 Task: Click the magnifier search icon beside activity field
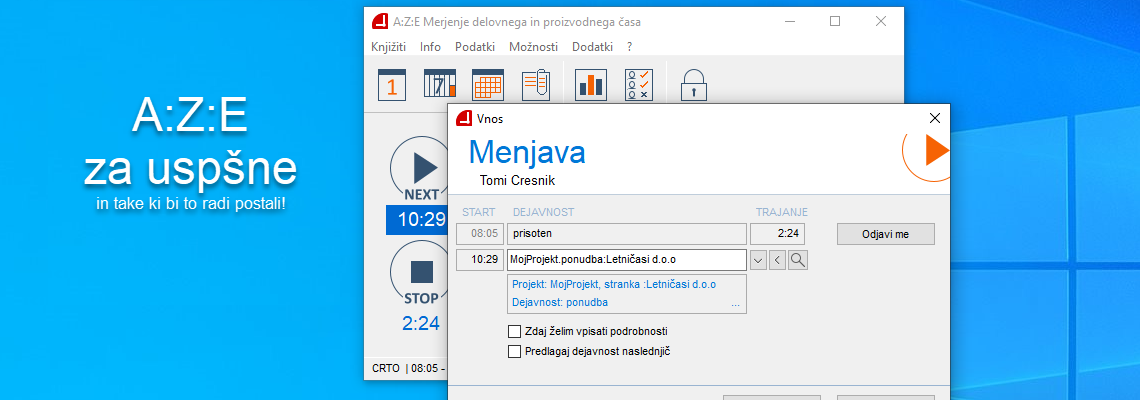tap(798, 260)
